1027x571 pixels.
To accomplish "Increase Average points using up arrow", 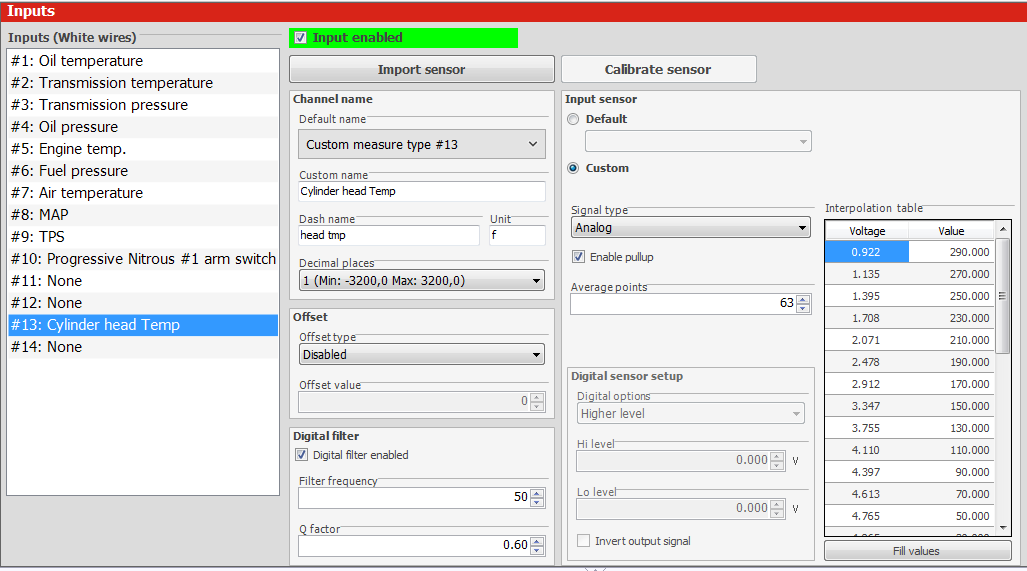I will 803,299.
